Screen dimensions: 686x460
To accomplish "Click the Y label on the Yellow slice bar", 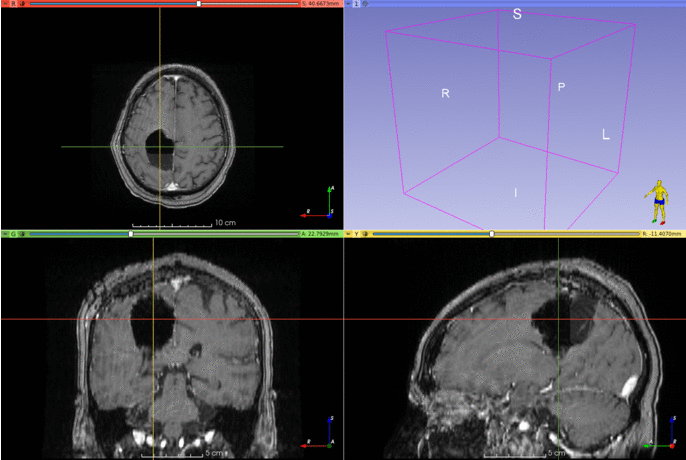I will pos(357,234).
